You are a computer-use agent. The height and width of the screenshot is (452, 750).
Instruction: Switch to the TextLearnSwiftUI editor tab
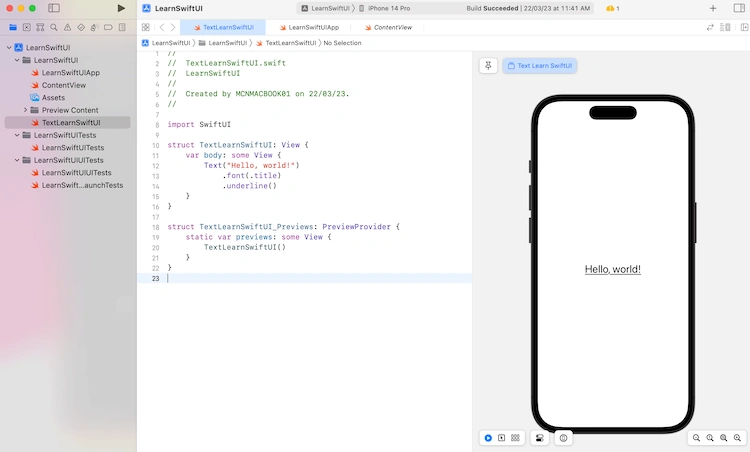pyautogui.click(x=223, y=27)
